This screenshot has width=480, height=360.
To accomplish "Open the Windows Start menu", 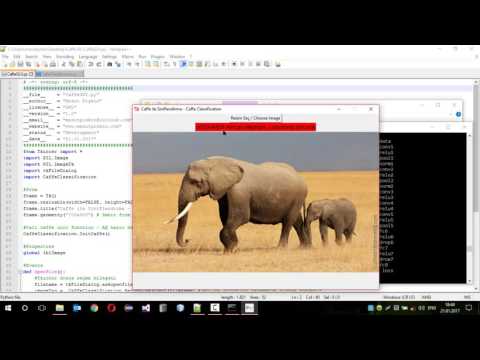I will [8, 308].
